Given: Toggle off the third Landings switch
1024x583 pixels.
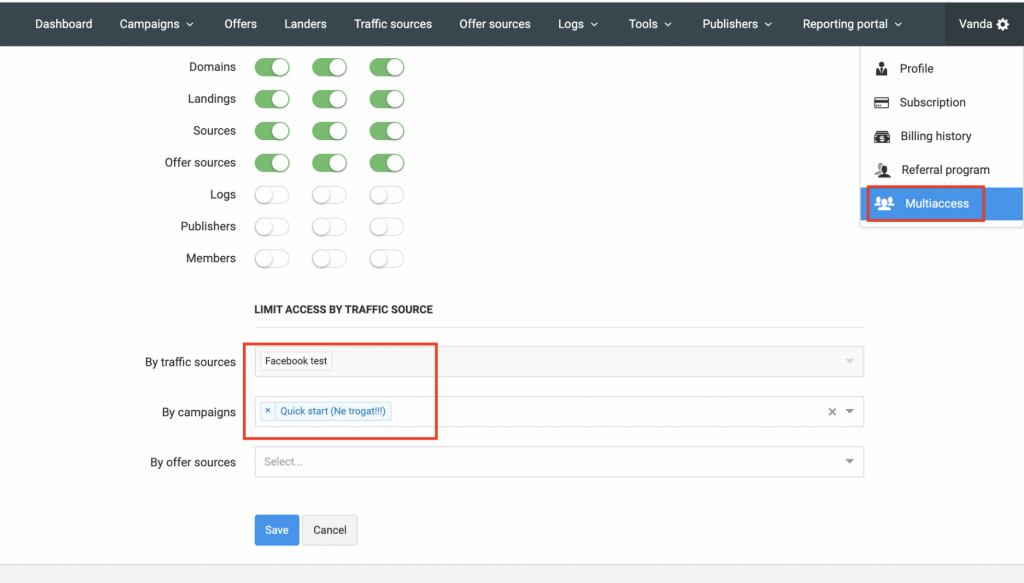Looking at the screenshot, I should (386, 98).
